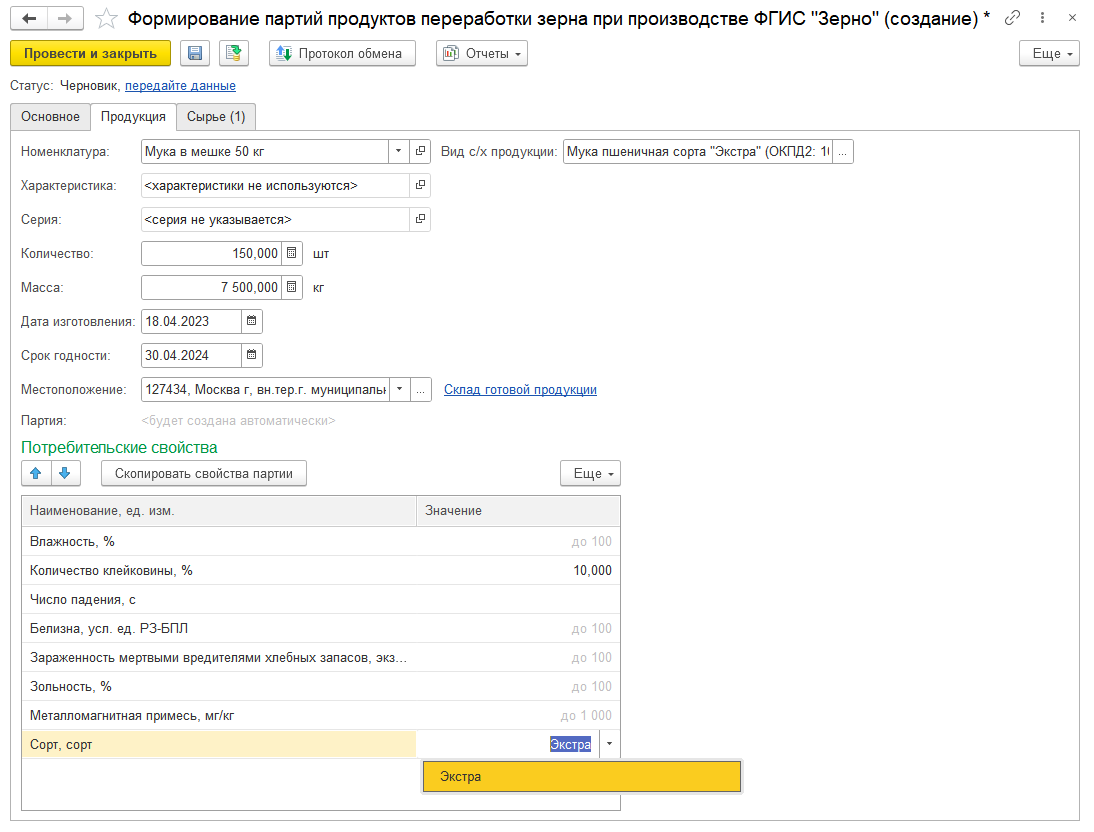Switch to the Сырье (1) tab
This screenshot has width=1094, height=832.
click(216, 117)
